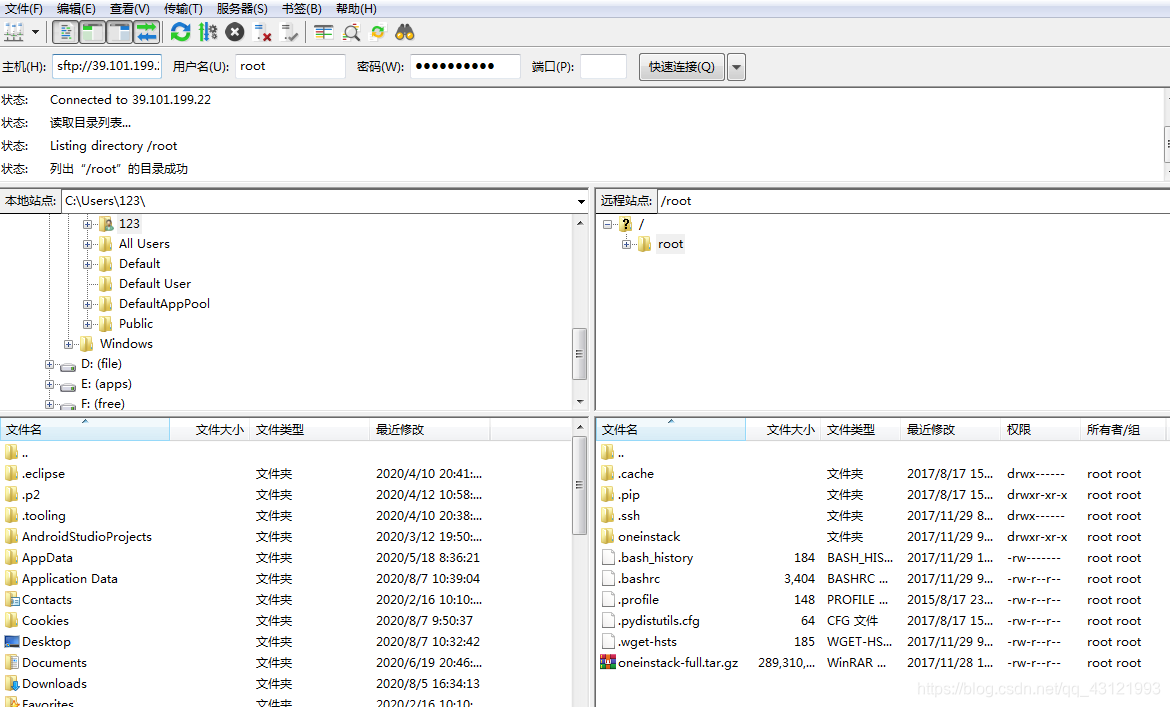Toggle processing of the transfer queue
Viewport: 1170px width, 707px height.
(208, 32)
